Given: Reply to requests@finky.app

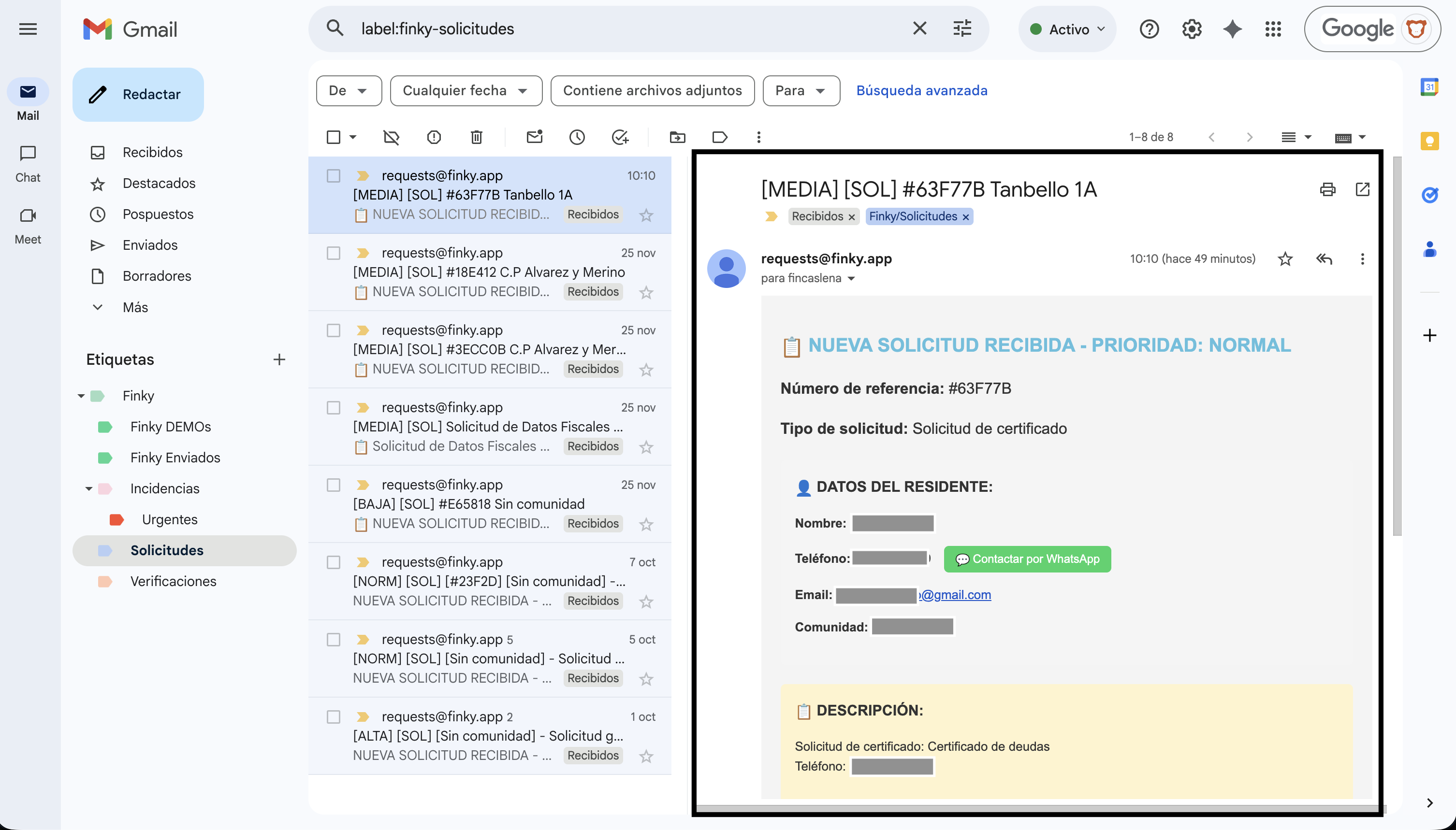Looking at the screenshot, I should click(x=1324, y=259).
